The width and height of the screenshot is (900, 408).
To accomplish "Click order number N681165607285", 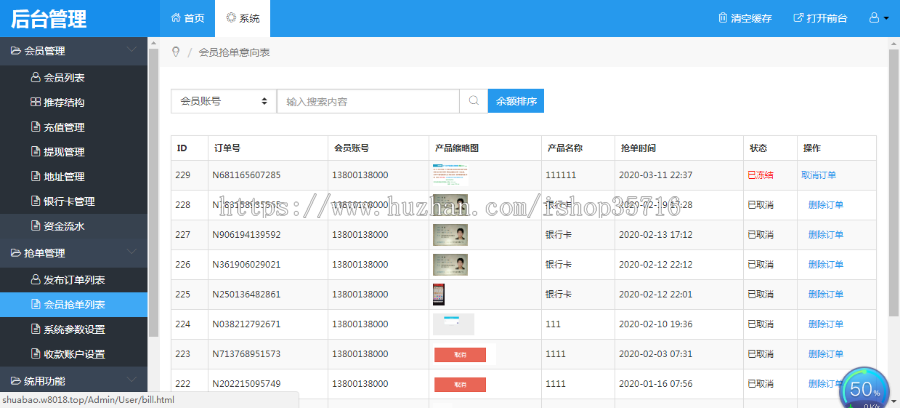I will (246, 175).
